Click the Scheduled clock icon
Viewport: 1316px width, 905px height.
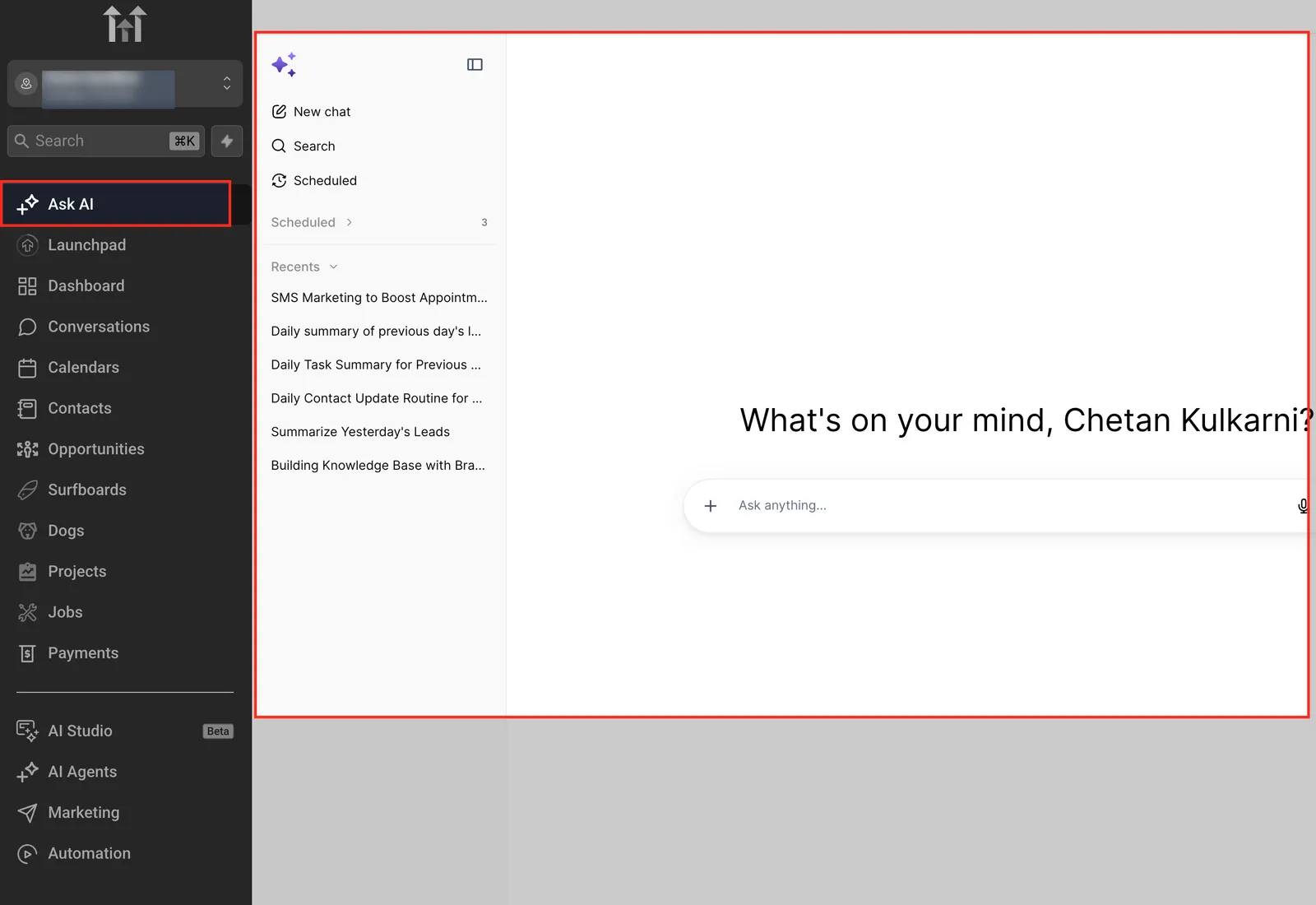(279, 181)
